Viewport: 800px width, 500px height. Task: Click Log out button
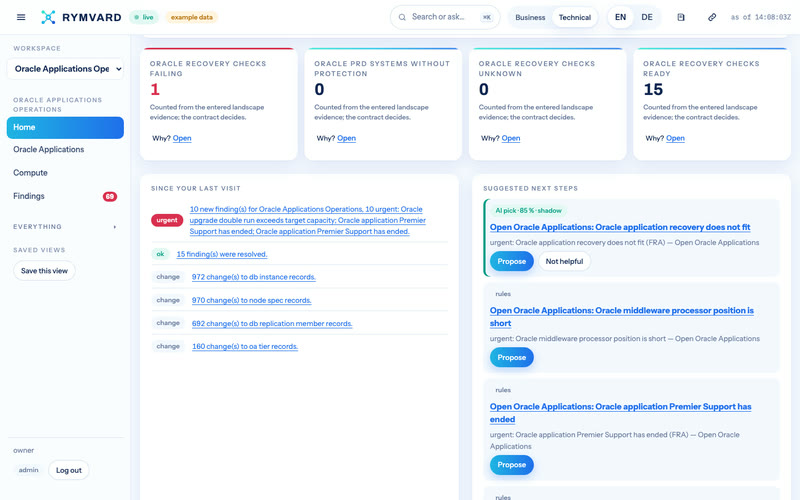pos(69,470)
